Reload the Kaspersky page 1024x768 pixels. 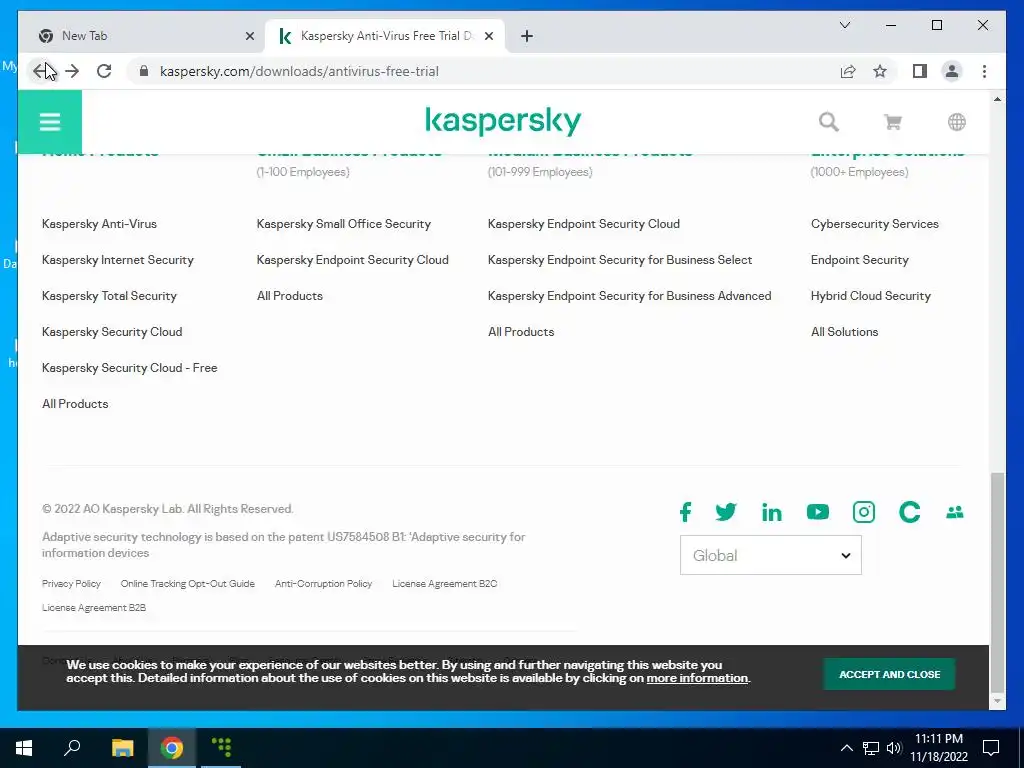[104, 71]
